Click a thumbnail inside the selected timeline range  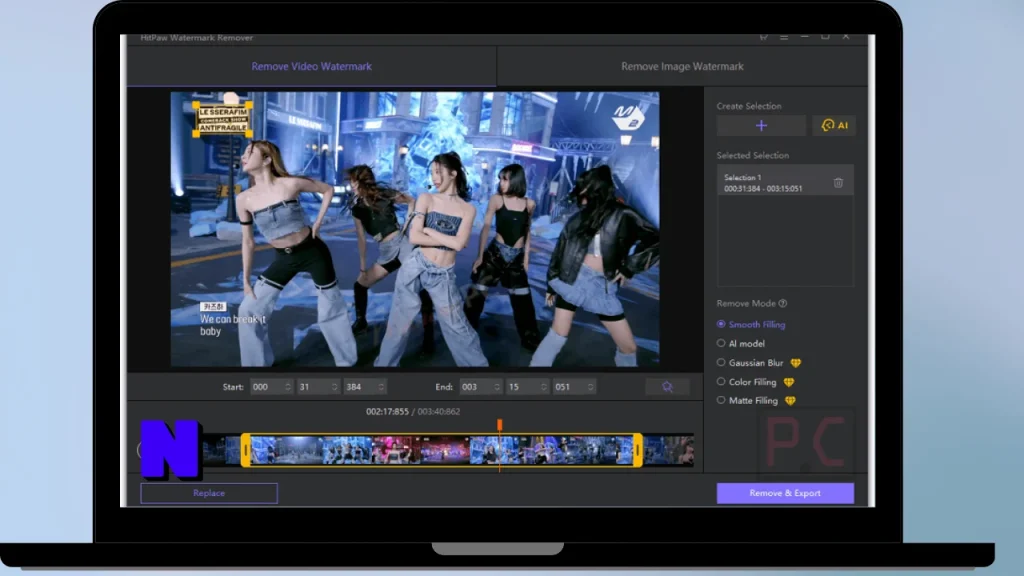coord(441,450)
